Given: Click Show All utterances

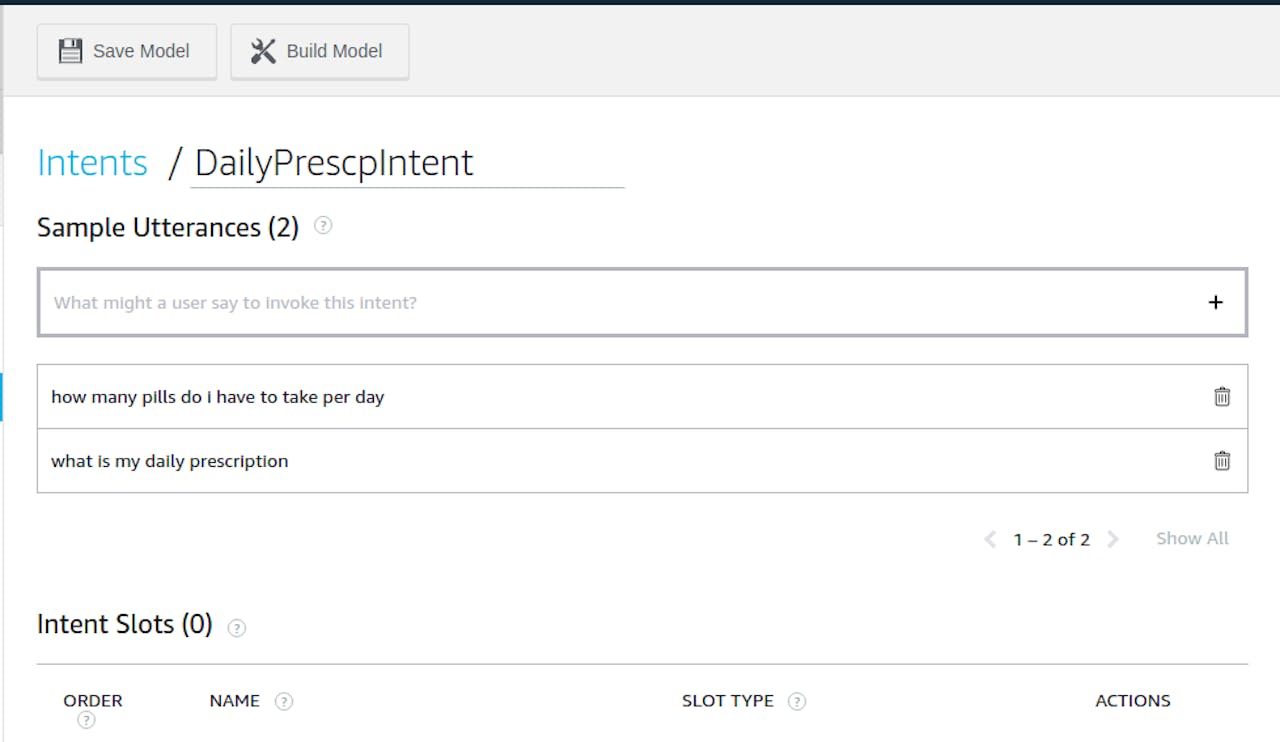Looking at the screenshot, I should point(1192,538).
